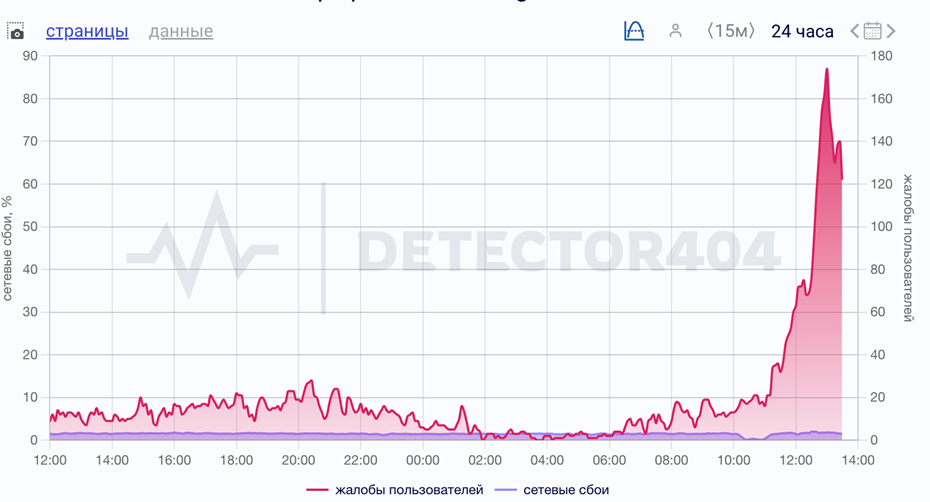Go to previous period with left arrow
This screenshot has height=502, width=930.
point(855,31)
